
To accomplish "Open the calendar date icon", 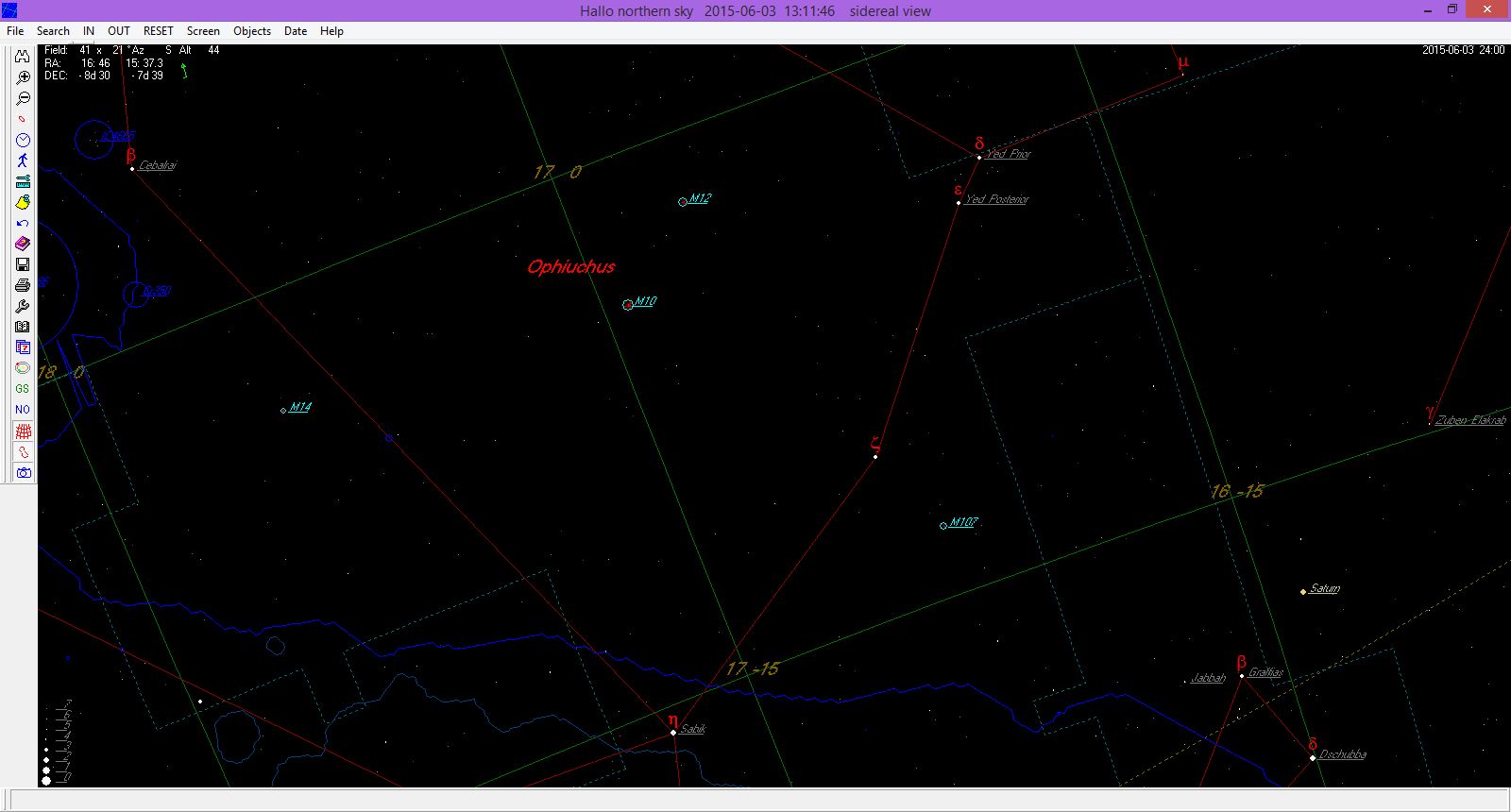I will click(23, 347).
